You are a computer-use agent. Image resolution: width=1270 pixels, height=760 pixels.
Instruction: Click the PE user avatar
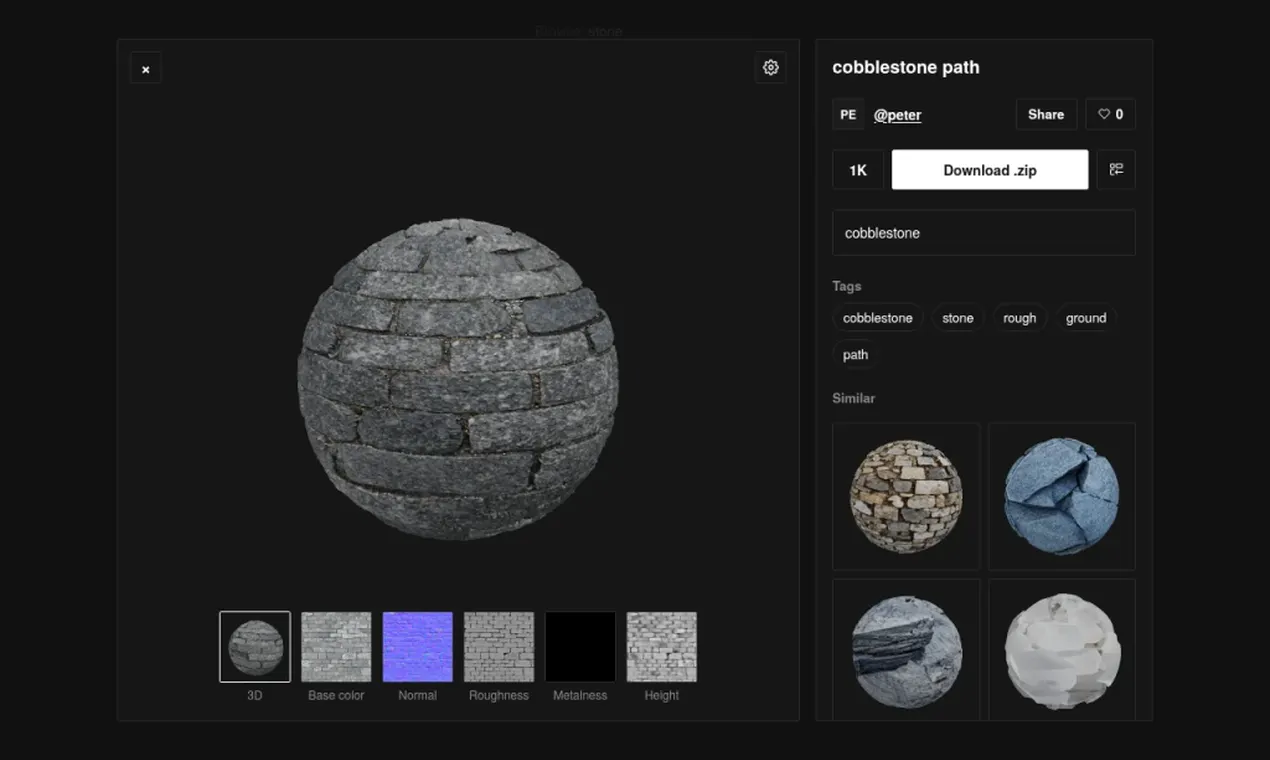point(848,114)
